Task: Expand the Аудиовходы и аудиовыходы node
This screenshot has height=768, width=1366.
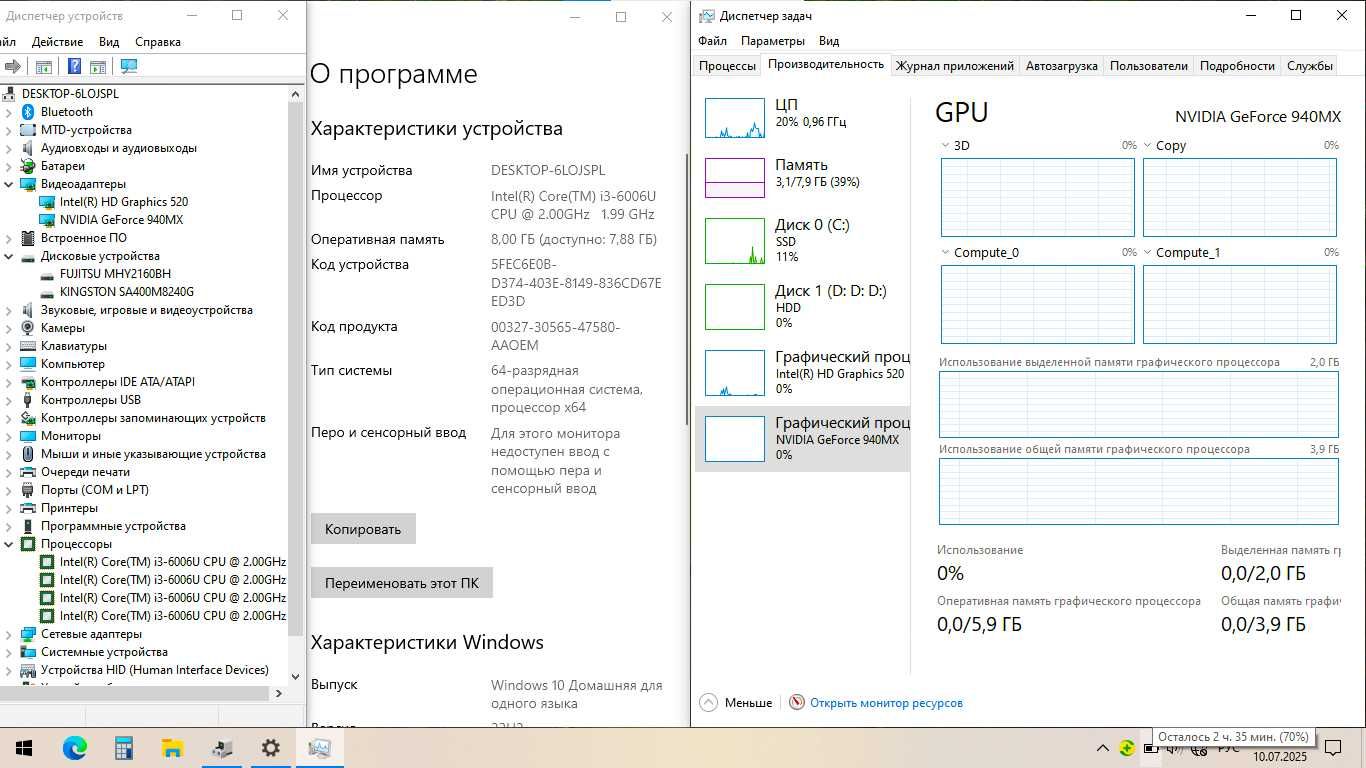Action: pyautogui.click(x=9, y=148)
